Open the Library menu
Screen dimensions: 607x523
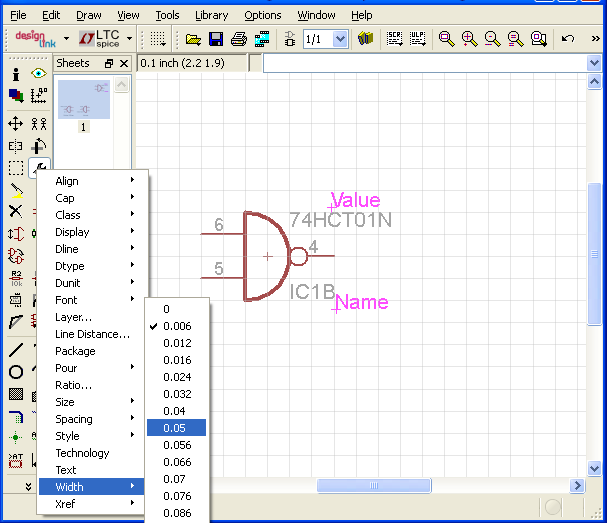[x=211, y=15]
